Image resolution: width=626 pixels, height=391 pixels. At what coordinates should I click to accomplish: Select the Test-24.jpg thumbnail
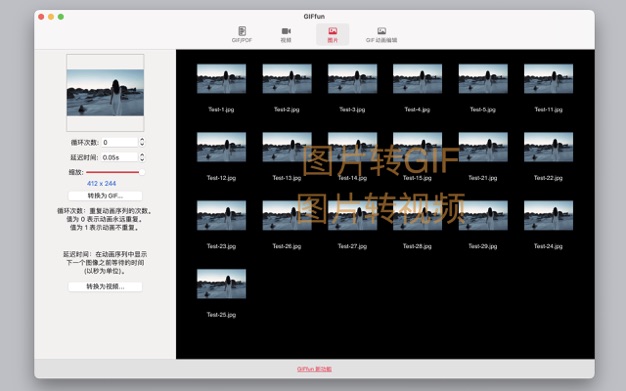pos(548,215)
